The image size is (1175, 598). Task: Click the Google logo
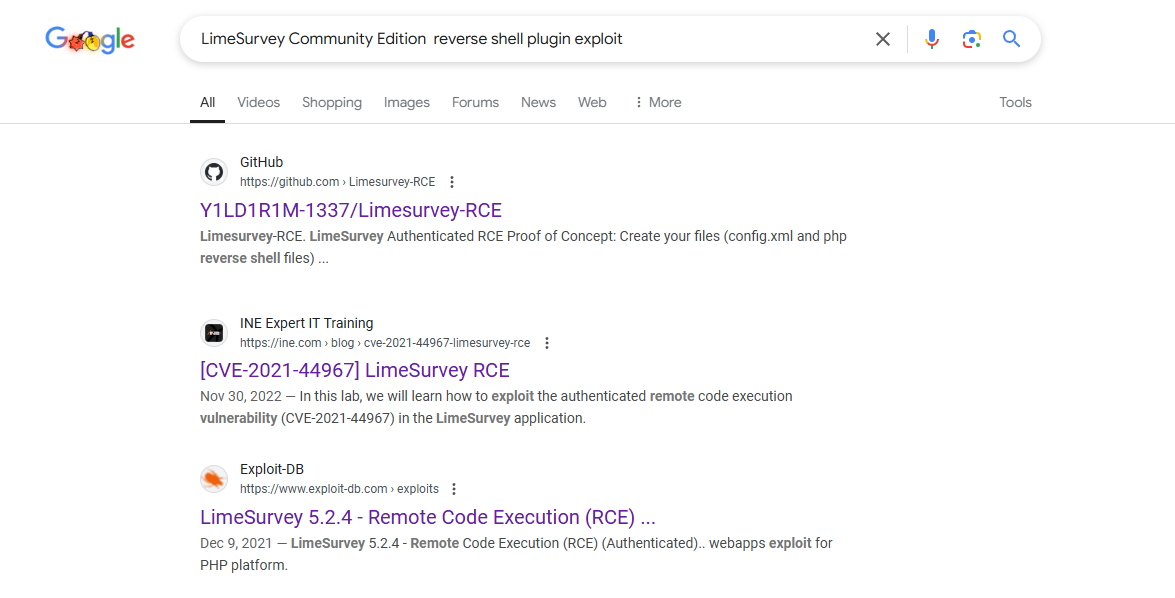[90, 39]
